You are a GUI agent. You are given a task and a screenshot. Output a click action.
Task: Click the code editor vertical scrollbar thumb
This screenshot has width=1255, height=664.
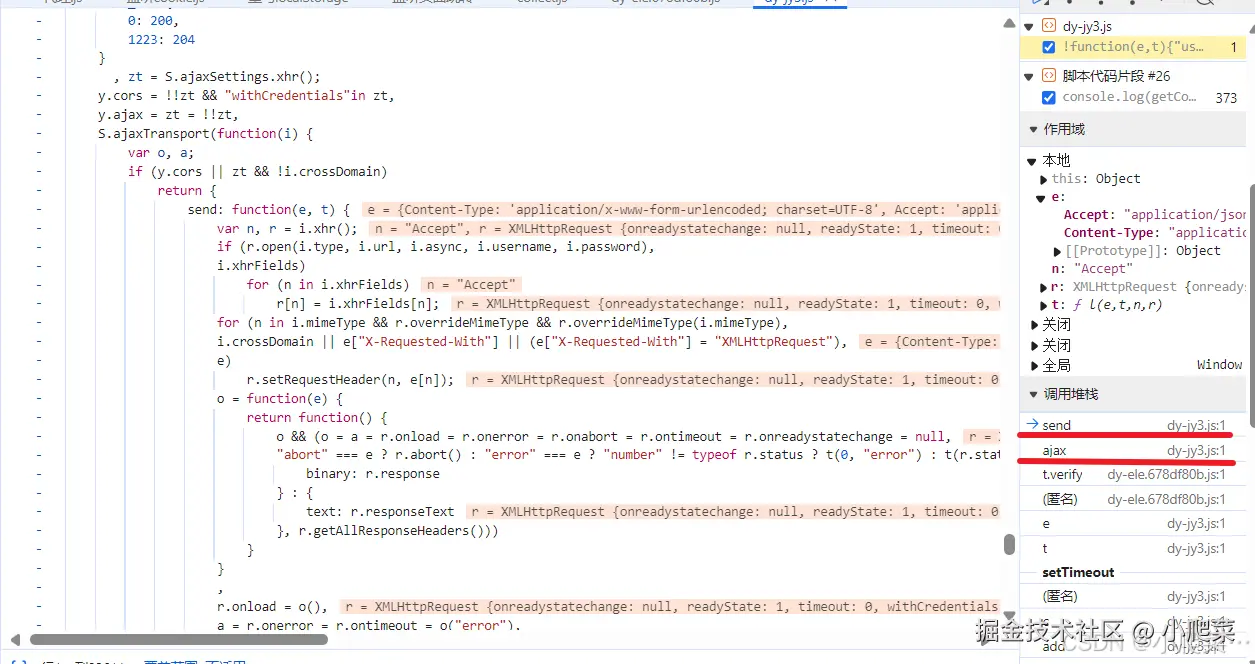click(x=1009, y=545)
